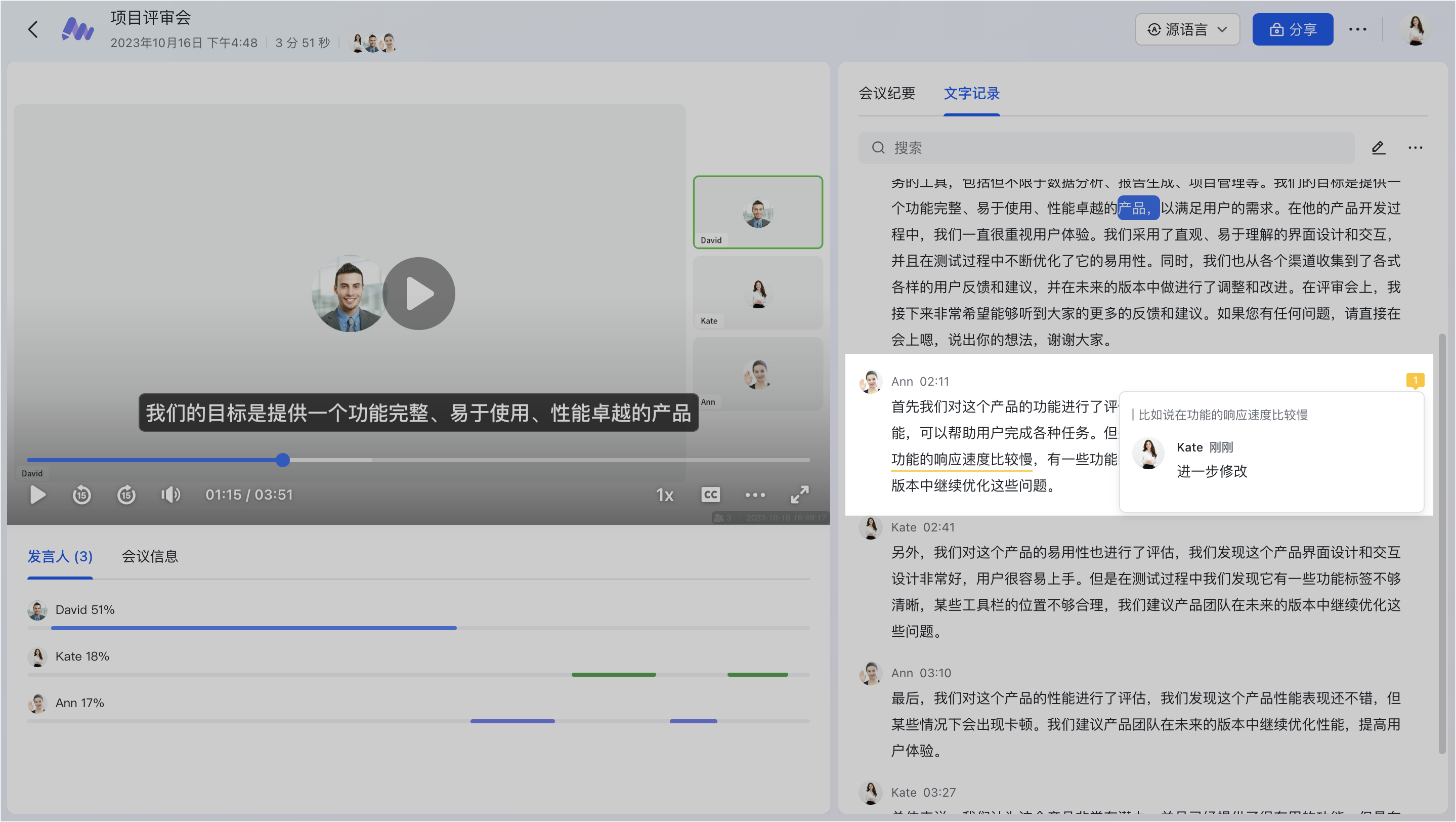Viewport: 1456px width, 822px height.
Task: Change the 1x playback speed
Action: point(665,495)
